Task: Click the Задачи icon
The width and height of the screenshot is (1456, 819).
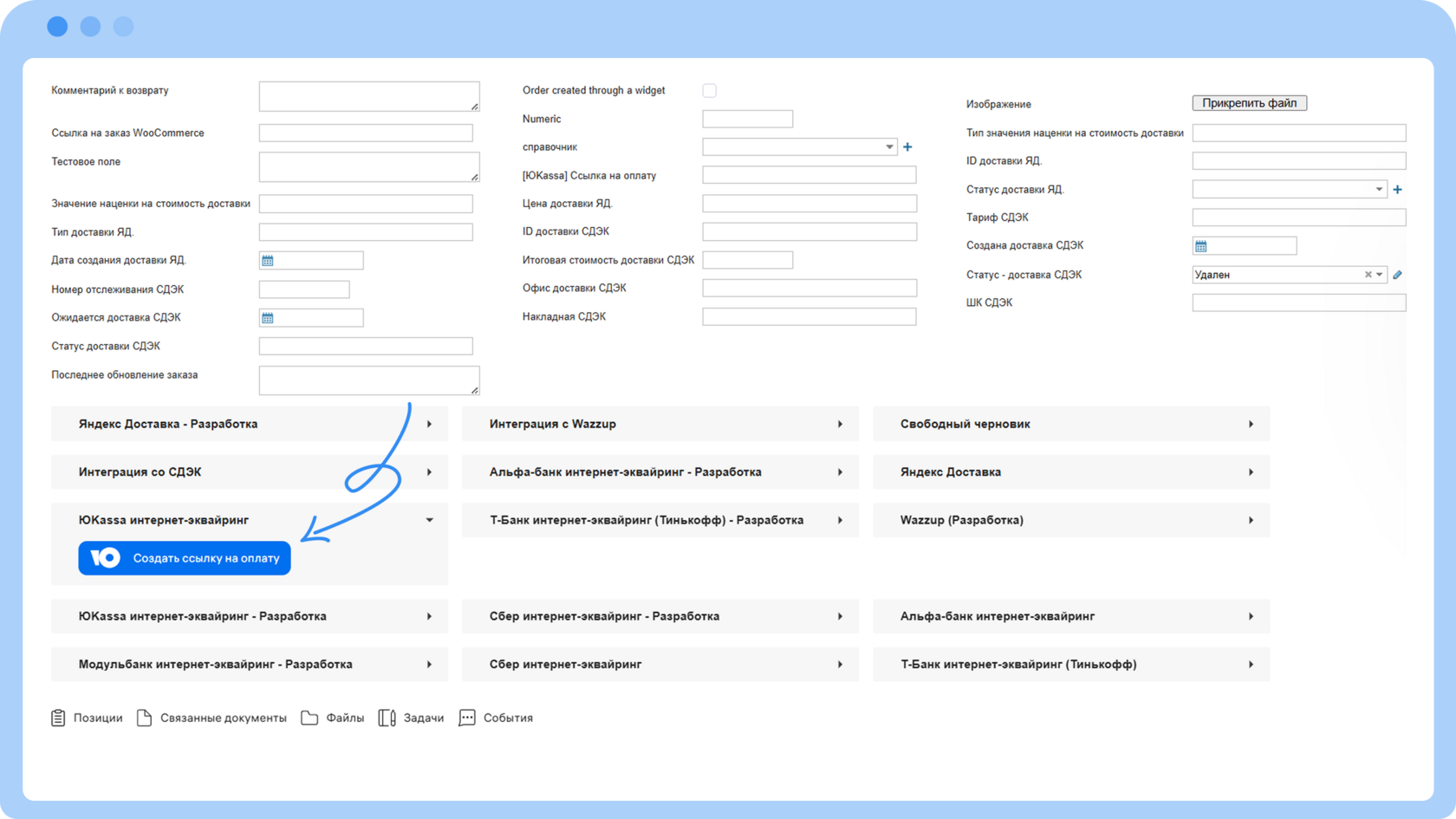Action: pos(387,718)
